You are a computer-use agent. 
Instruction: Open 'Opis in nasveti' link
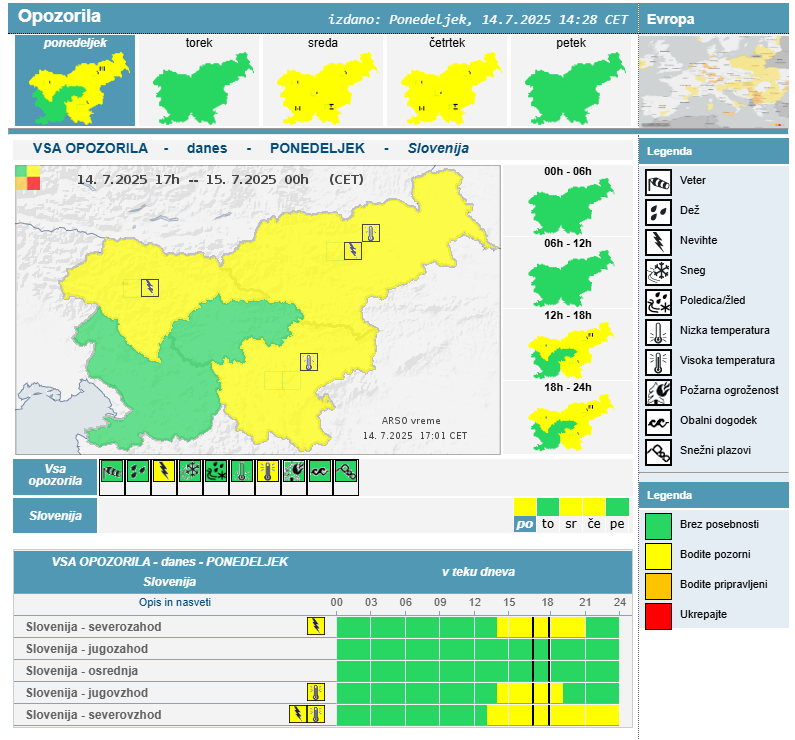(175, 602)
